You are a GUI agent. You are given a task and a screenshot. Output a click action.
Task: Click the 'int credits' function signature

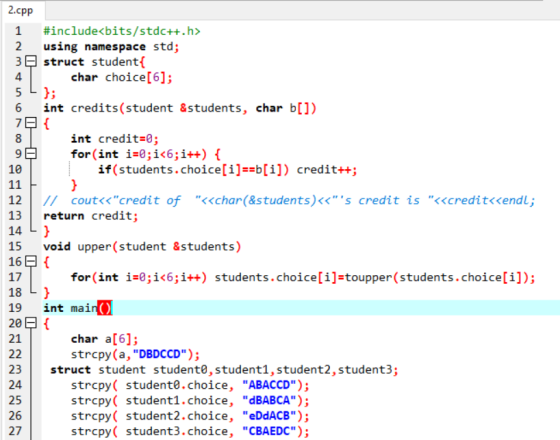point(180,108)
